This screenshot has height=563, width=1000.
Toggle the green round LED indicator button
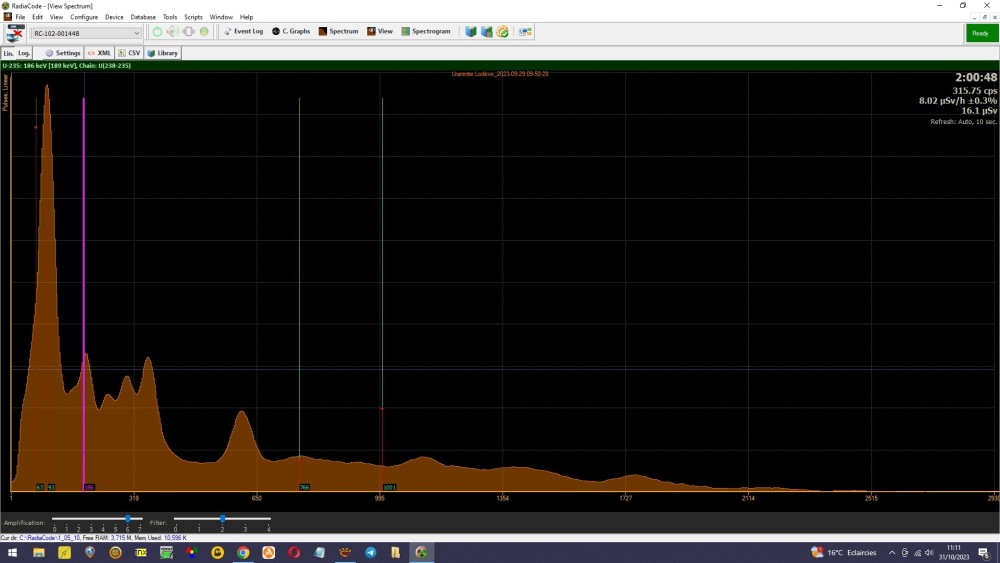[x=204, y=32]
